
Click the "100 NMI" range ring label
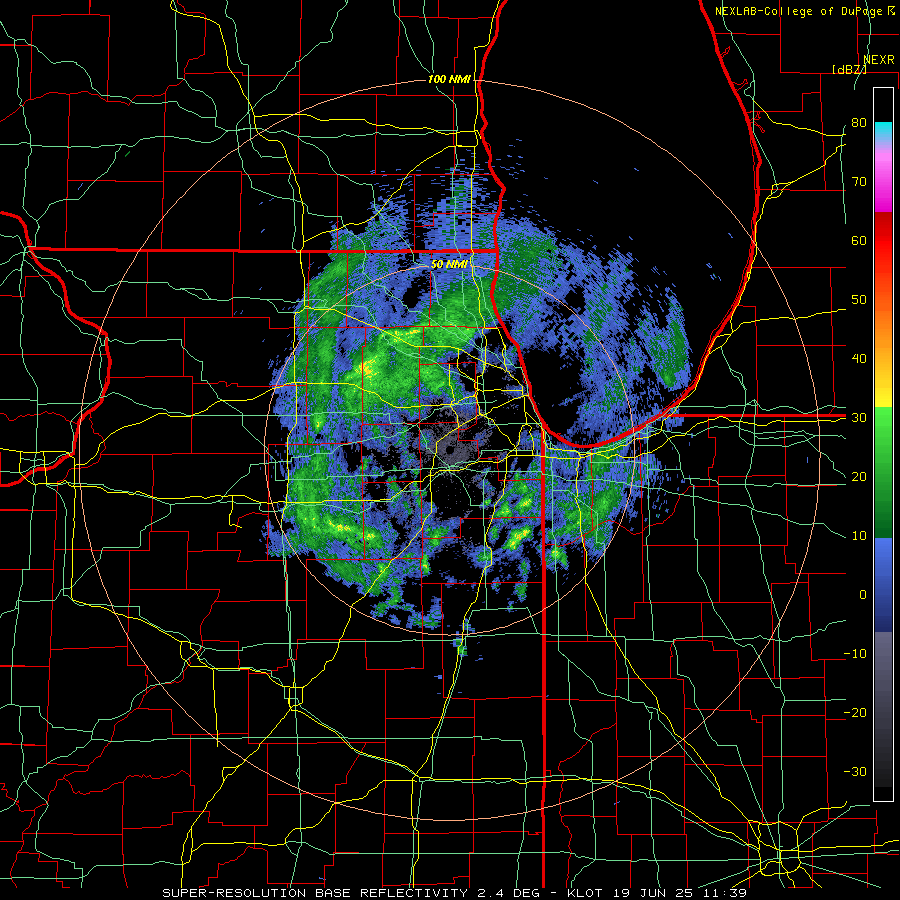click(449, 79)
